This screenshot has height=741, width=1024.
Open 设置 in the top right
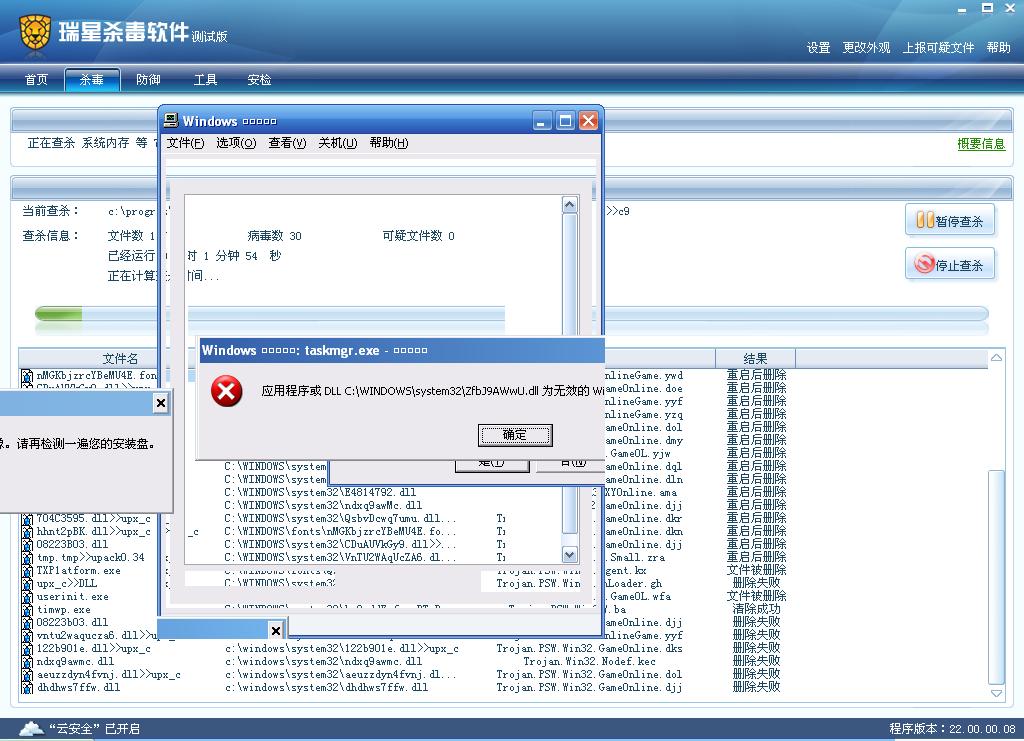pos(818,48)
